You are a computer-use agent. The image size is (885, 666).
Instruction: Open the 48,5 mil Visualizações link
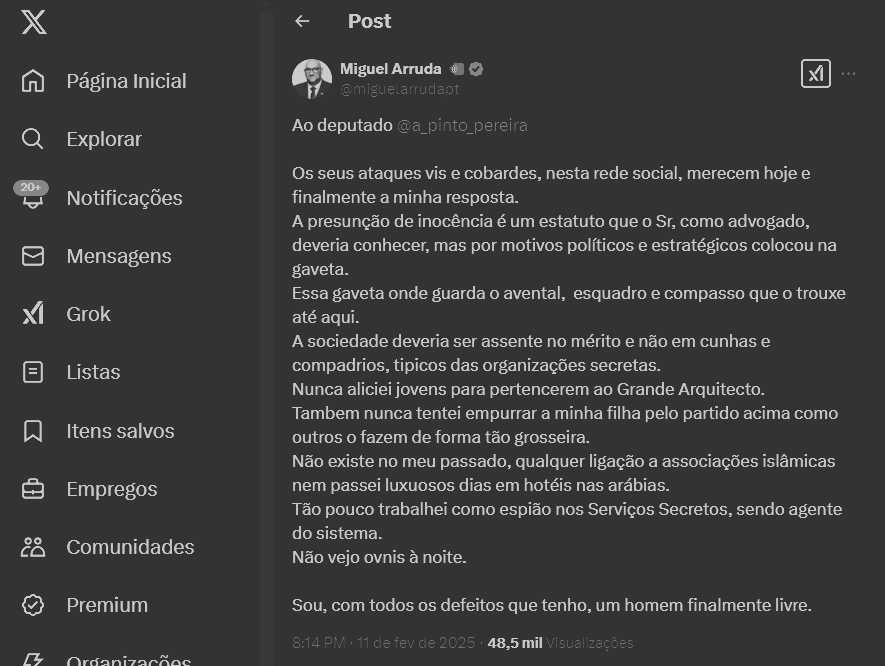(x=560, y=642)
